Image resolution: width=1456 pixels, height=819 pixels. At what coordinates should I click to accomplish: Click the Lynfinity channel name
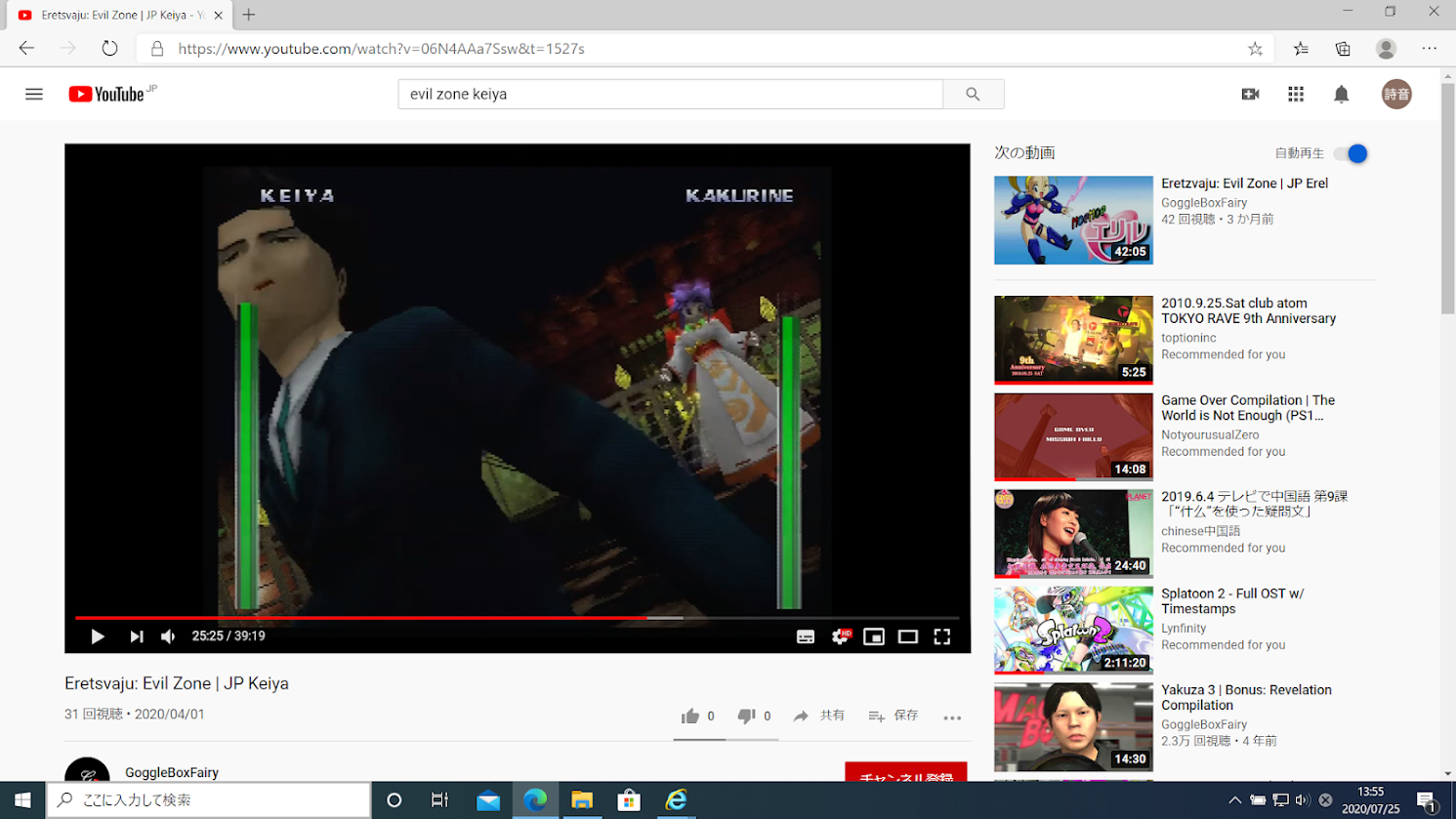click(1184, 629)
